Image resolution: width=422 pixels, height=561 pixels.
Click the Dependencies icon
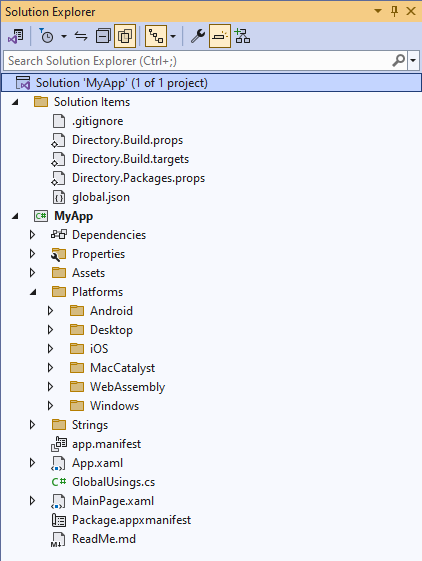(59, 235)
